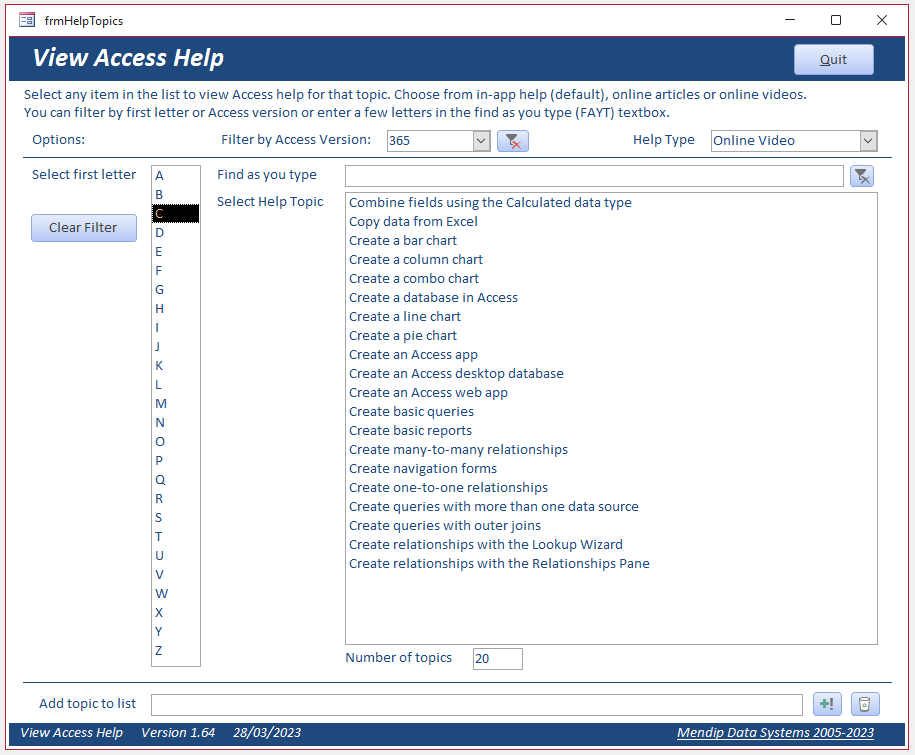
Task: Open the Access Version dropdown arrow
Action: tap(481, 141)
